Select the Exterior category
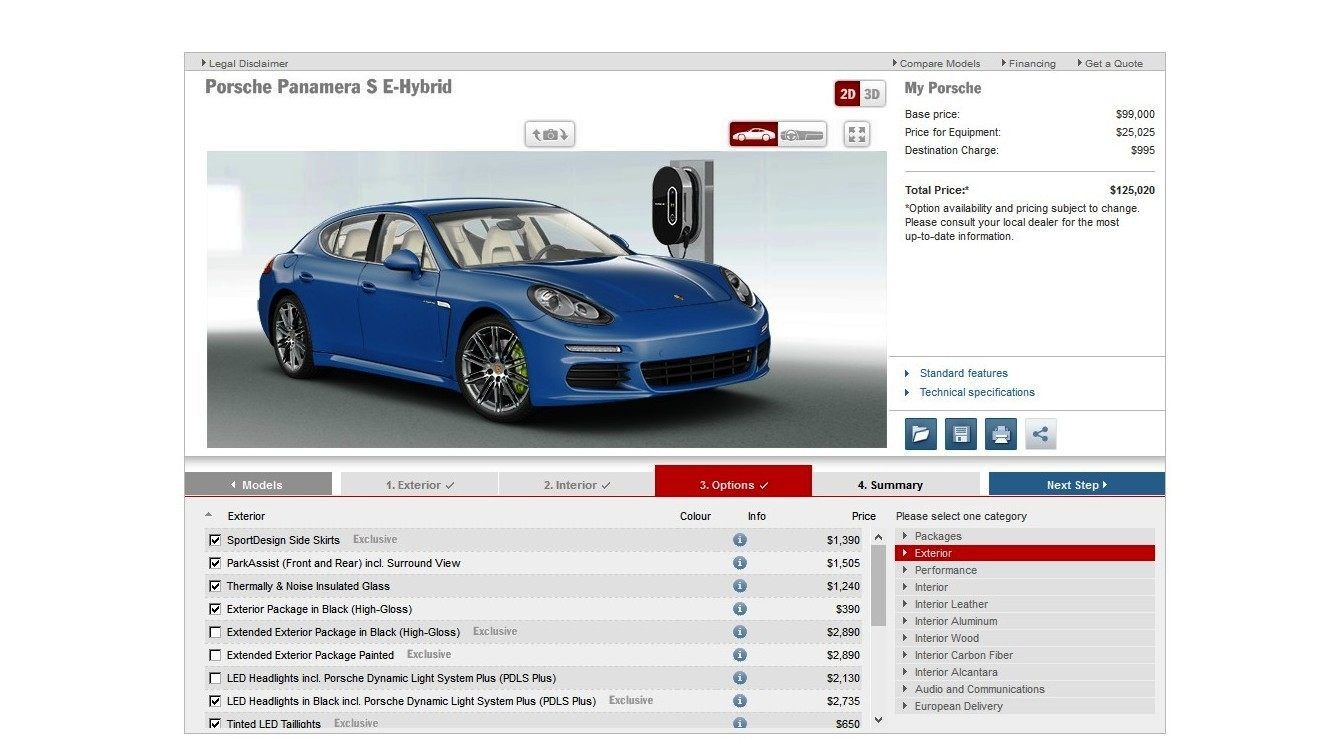1326x742 pixels. click(x=1025, y=553)
